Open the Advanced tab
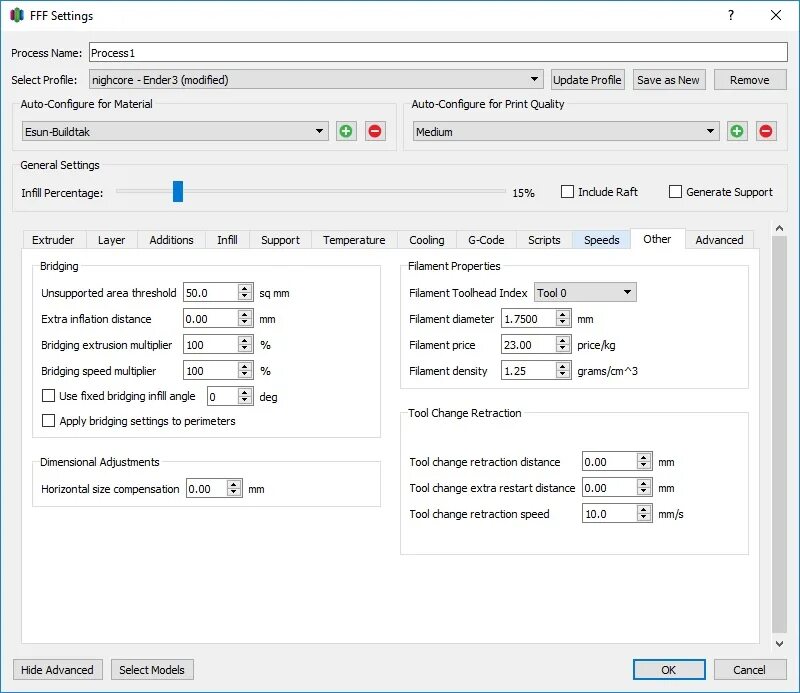 click(719, 240)
